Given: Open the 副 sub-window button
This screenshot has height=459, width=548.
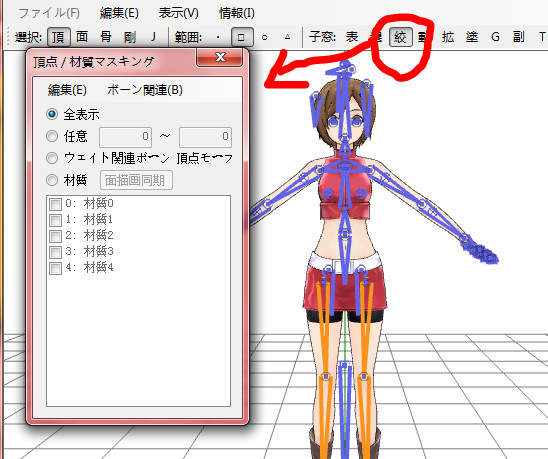Looking at the screenshot, I should click(x=519, y=37).
